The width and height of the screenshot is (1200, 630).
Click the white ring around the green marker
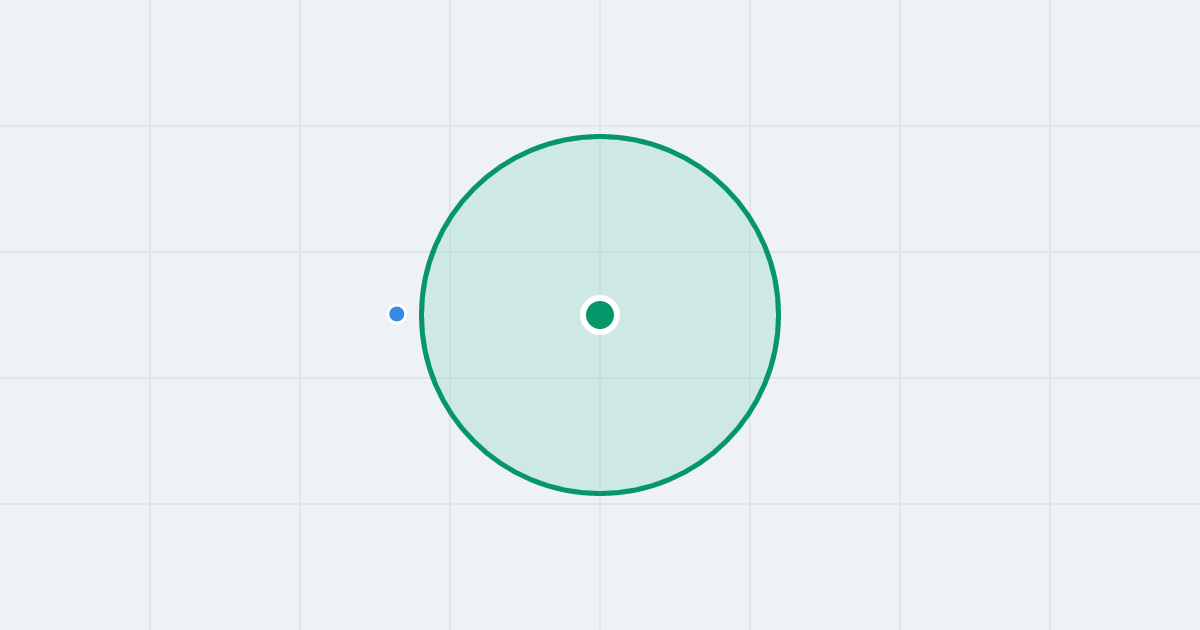coord(600,299)
